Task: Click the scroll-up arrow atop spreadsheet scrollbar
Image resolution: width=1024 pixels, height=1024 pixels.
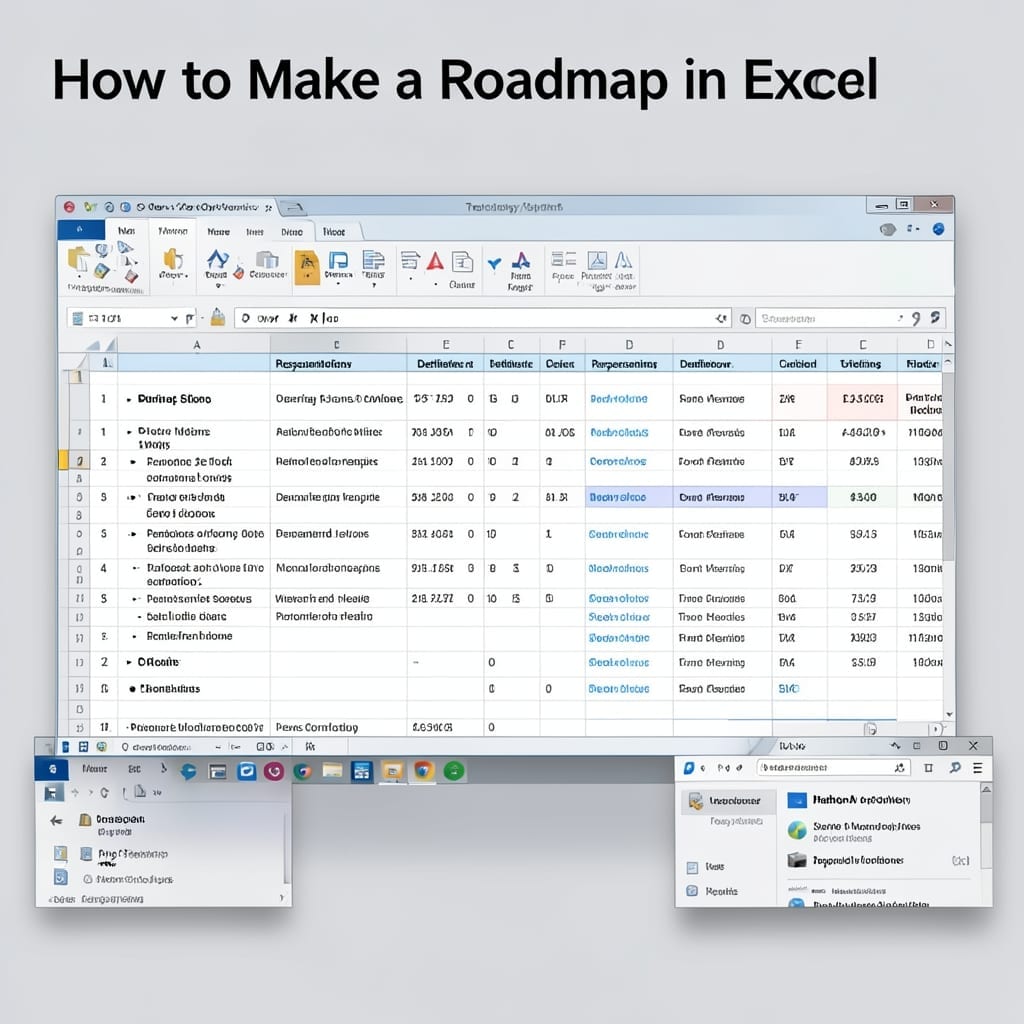Action: pyautogui.click(x=948, y=362)
